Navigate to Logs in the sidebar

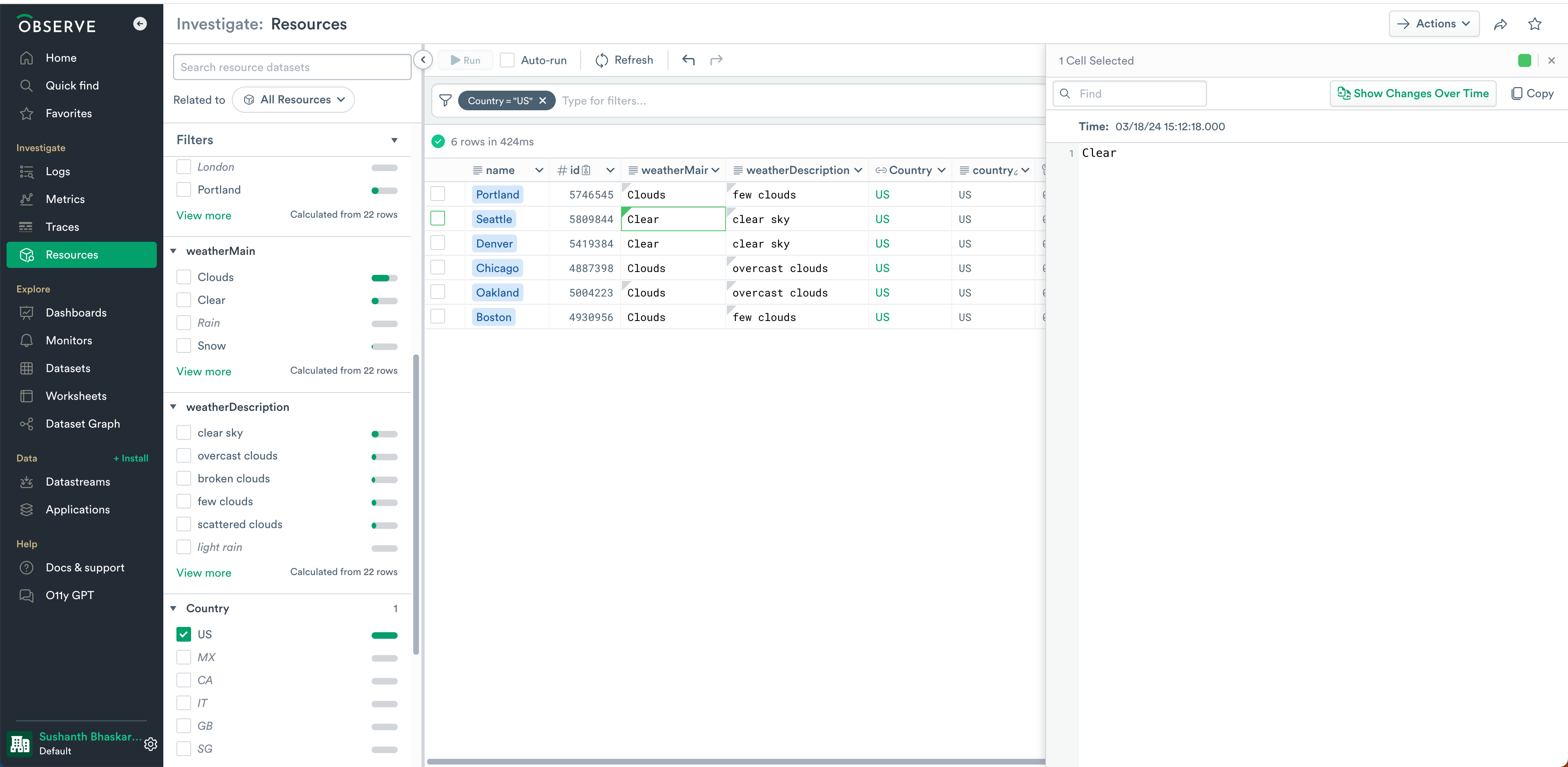click(58, 172)
